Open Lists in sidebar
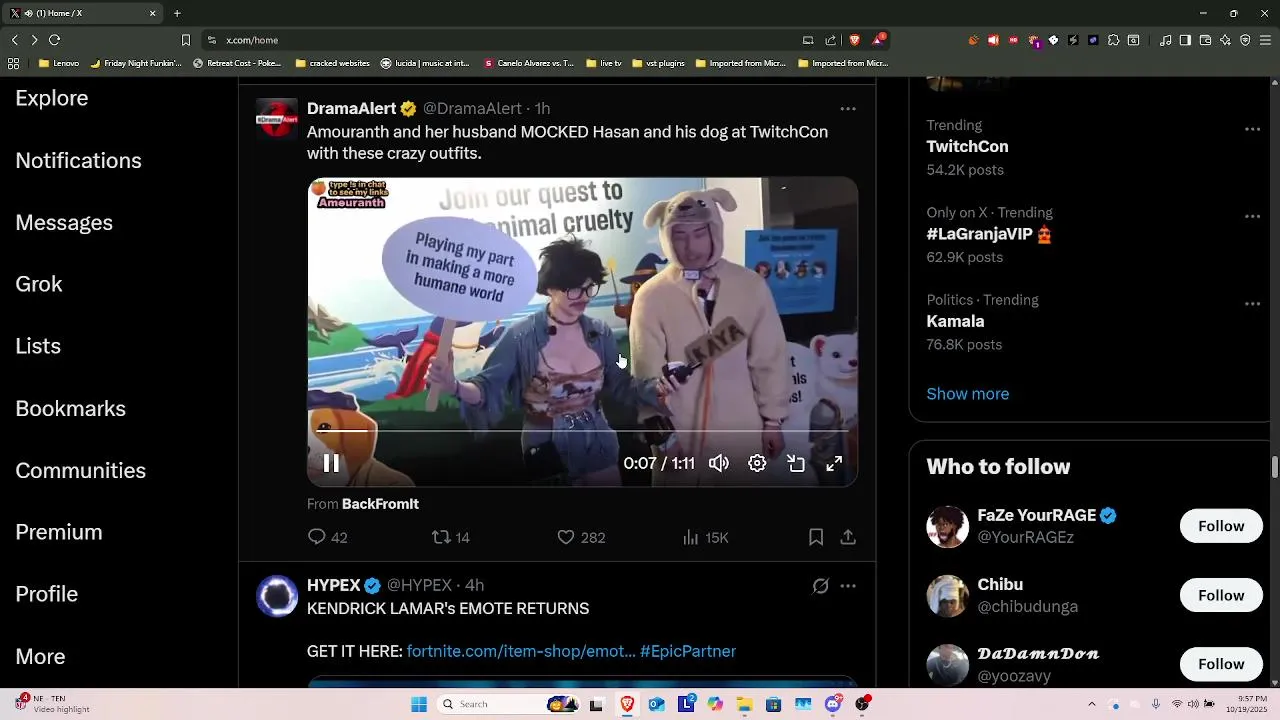 coord(38,346)
